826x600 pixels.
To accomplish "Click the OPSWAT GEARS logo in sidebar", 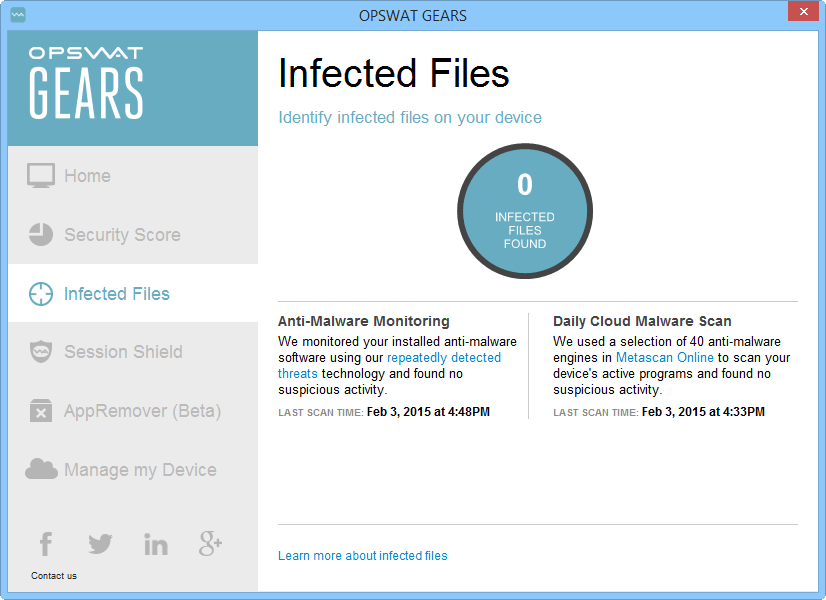I will [x=86, y=83].
